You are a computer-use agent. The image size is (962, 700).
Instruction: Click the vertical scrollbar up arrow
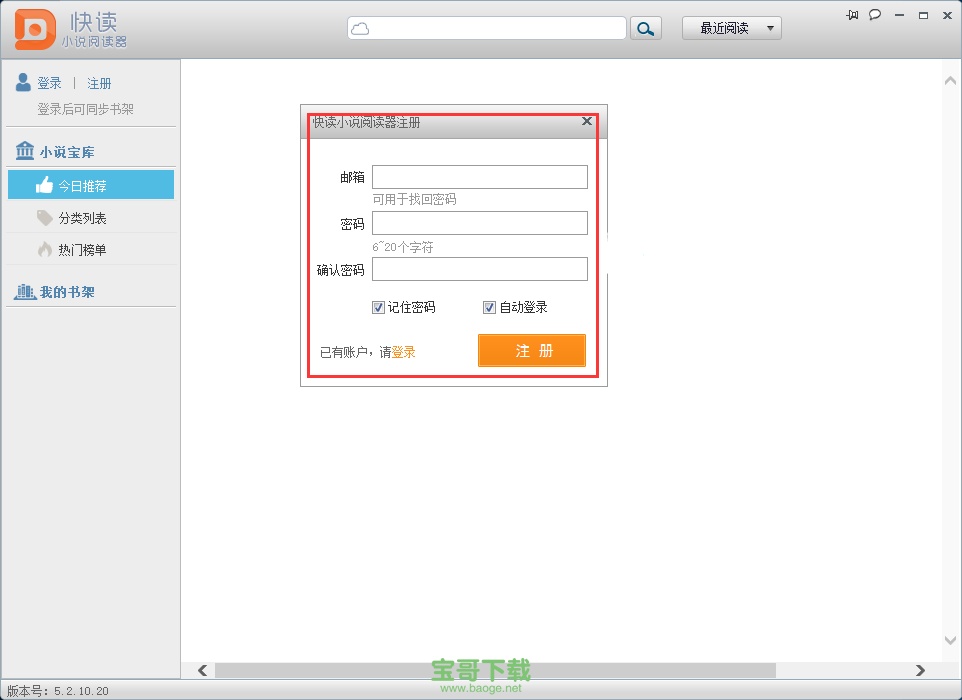(950, 80)
